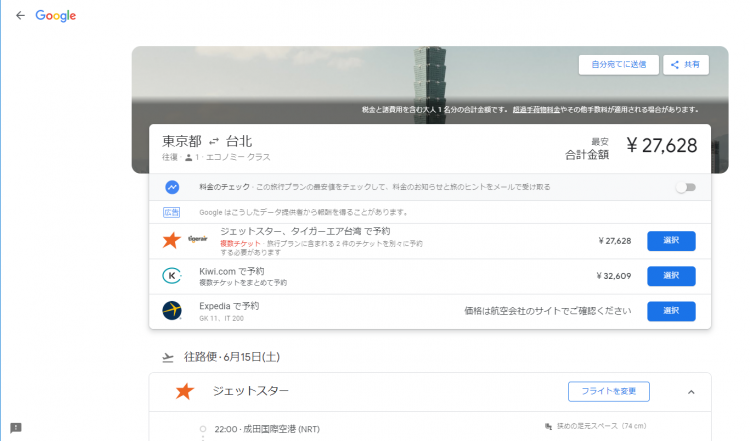Viewport: 750px width, 441px height.
Task: Open the feedback icon at bottom left
Action: [x=16, y=428]
